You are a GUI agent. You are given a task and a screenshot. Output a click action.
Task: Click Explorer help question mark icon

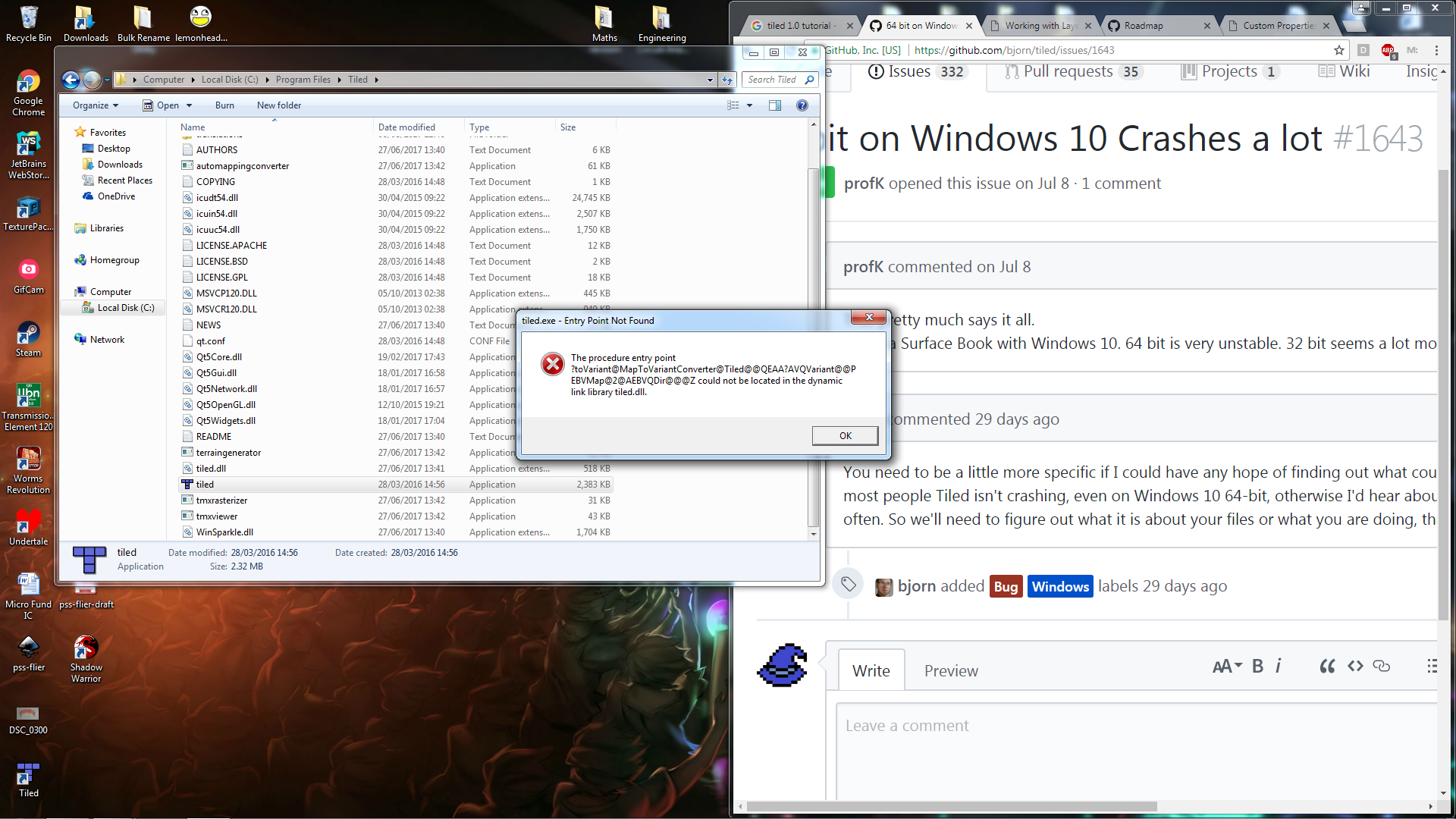[x=802, y=105]
